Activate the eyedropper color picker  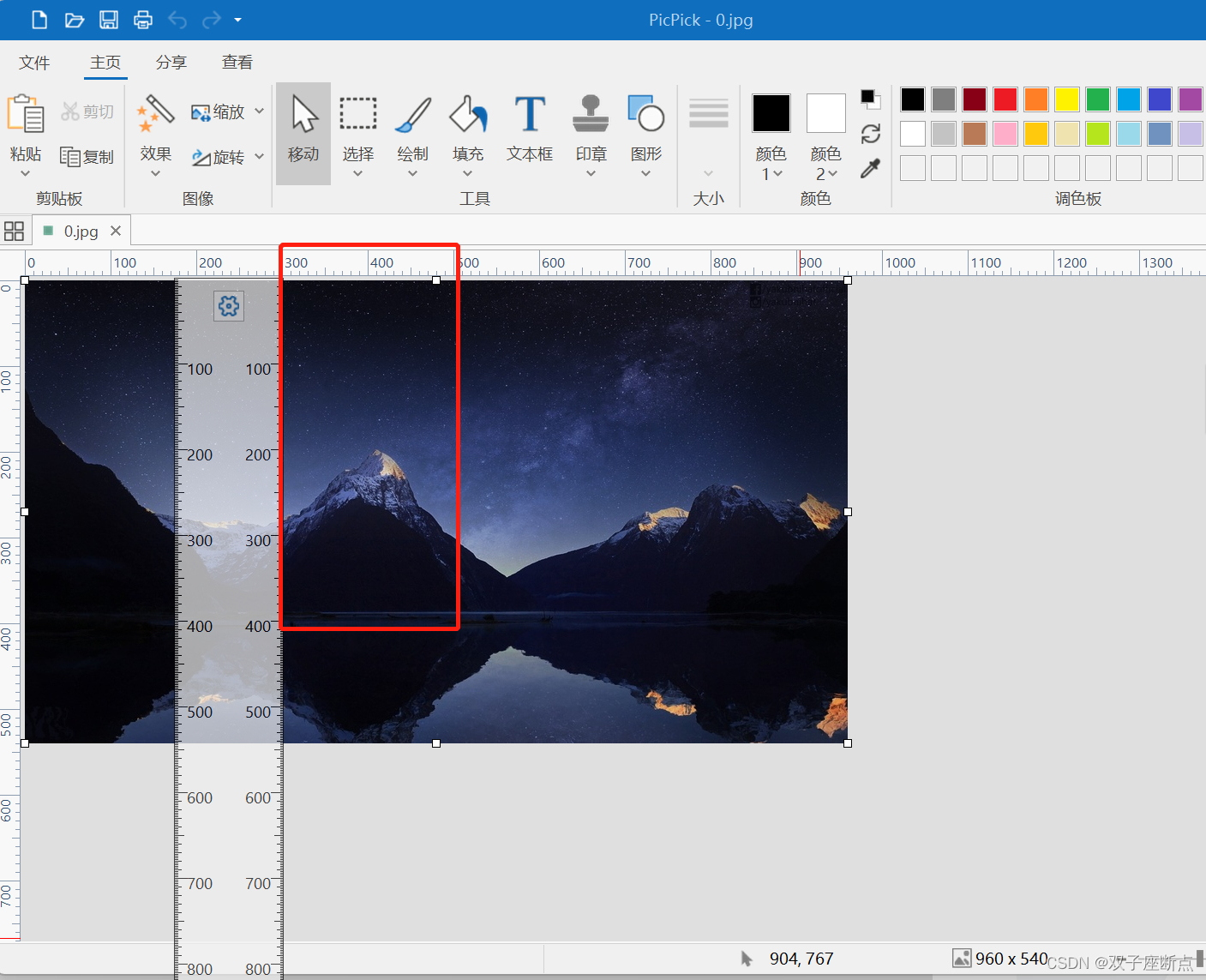(x=870, y=169)
